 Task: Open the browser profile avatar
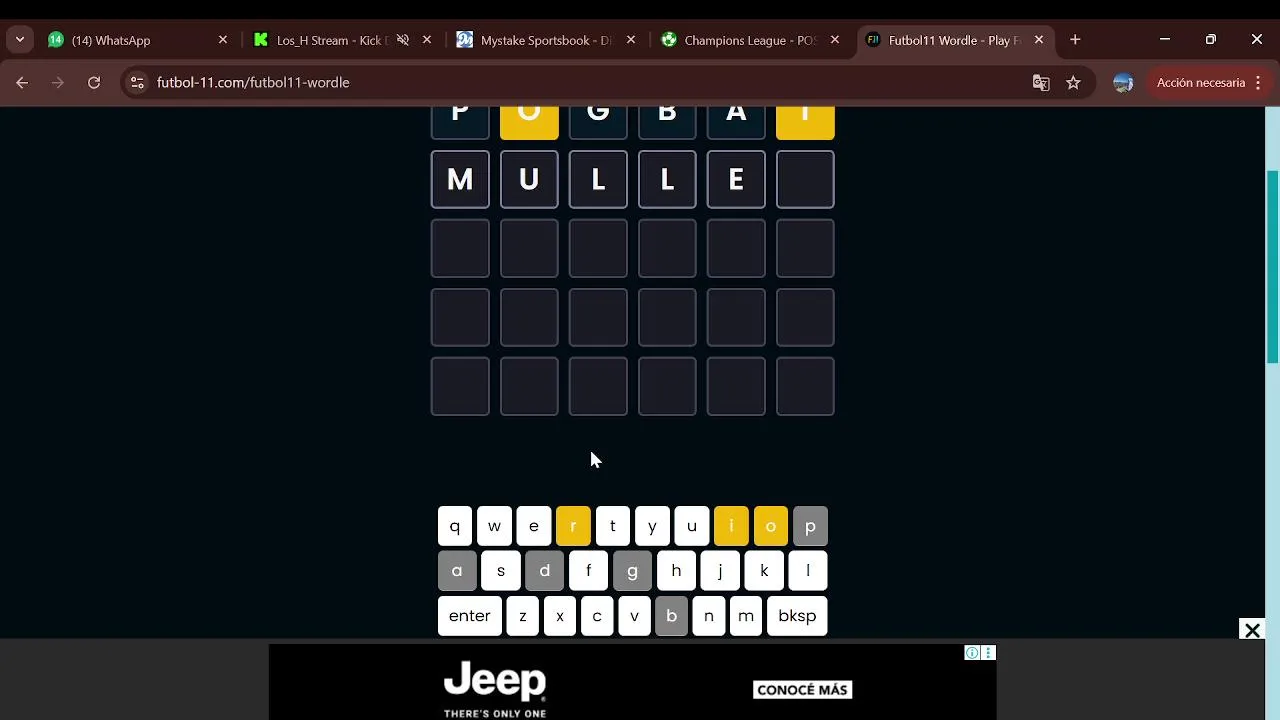1123,83
